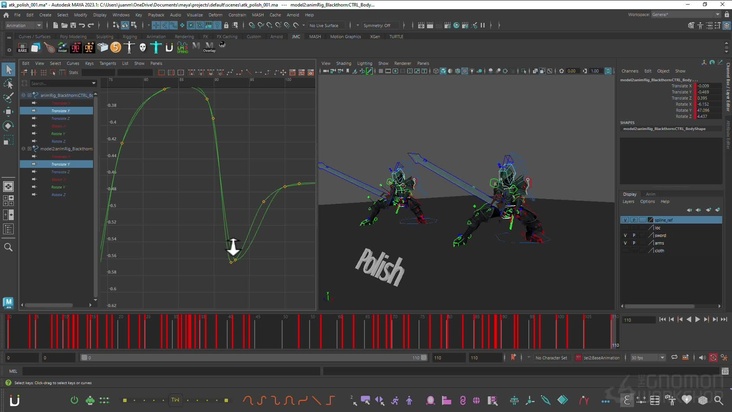The width and height of the screenshot is (732, 412).
Task: Click the magnet-shaped shelf icon
Action: [169, 47]
